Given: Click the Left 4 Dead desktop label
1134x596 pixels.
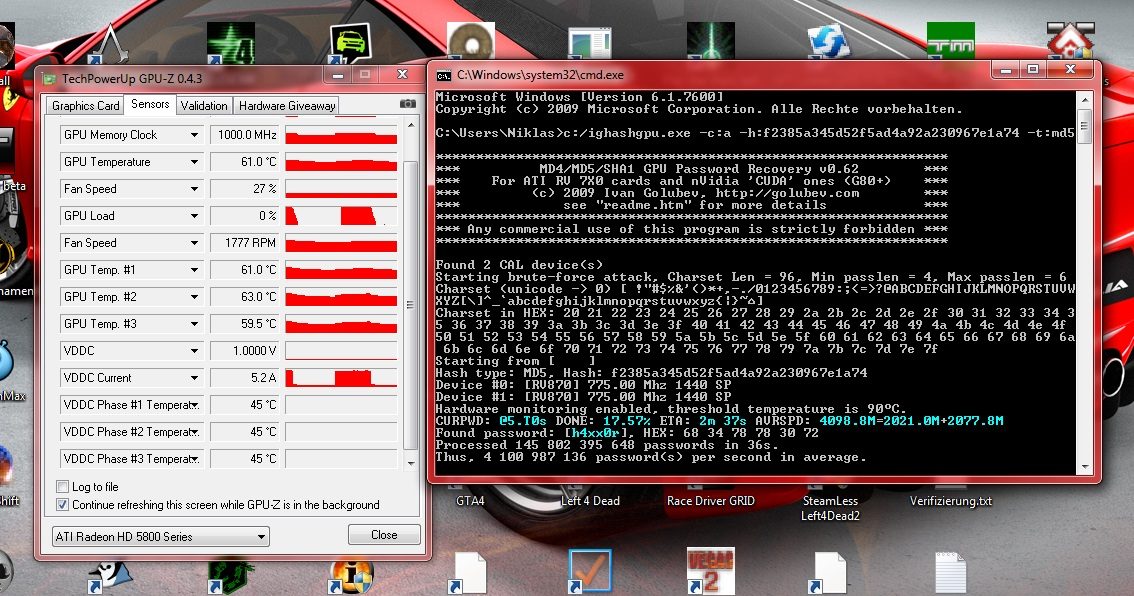Looking at the screenshot, I should tap(590, 501).
